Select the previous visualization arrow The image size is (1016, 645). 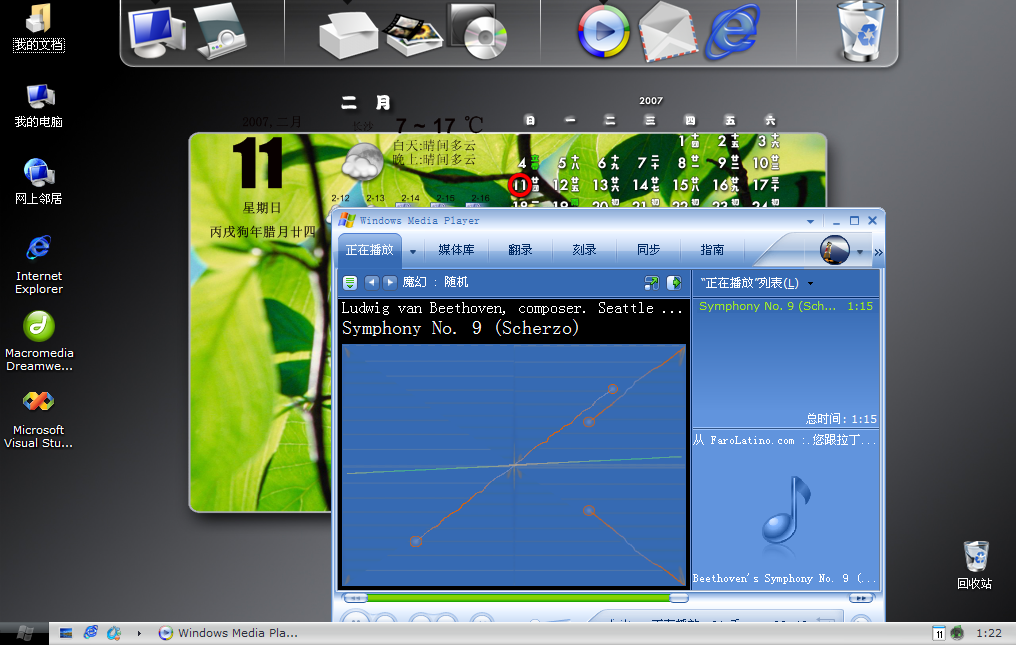tap(372, 282)
